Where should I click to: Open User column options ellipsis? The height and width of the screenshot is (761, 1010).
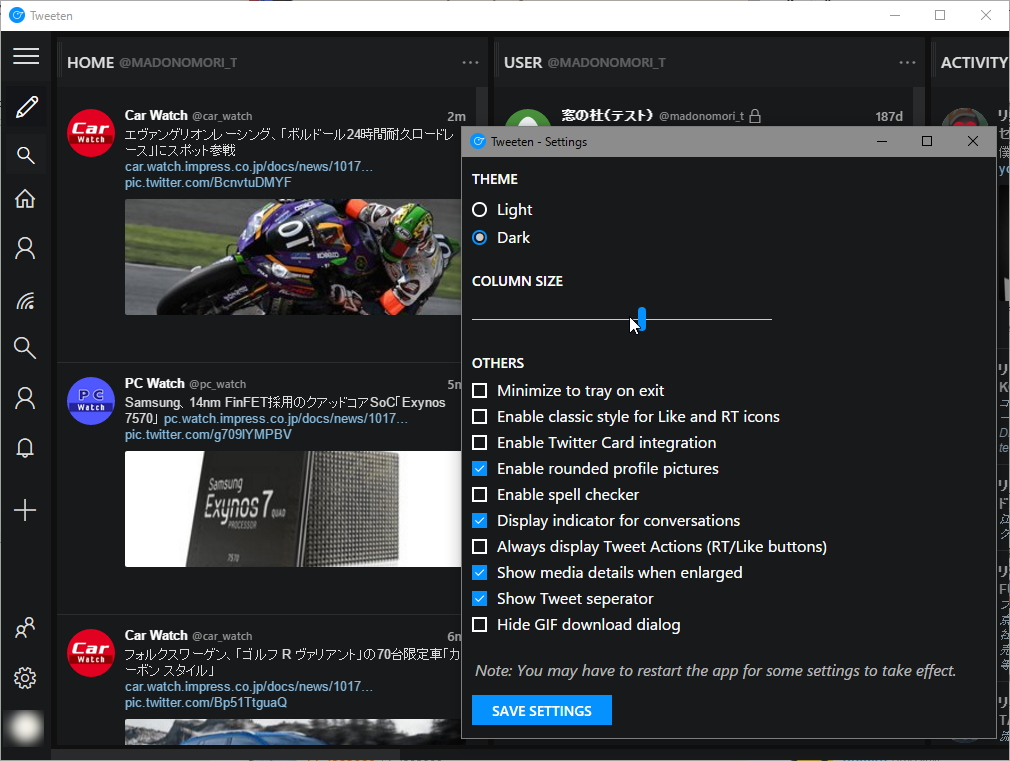click(x=907, y=63)
